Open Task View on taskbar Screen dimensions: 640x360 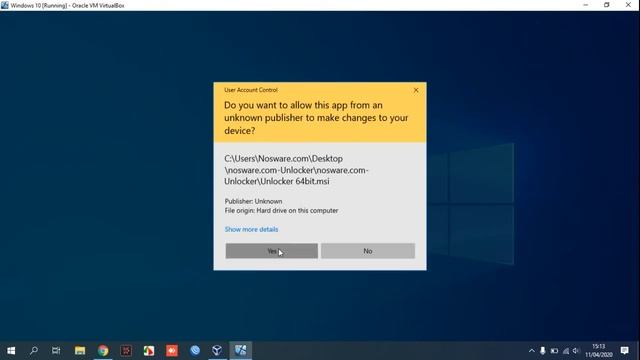56,351
